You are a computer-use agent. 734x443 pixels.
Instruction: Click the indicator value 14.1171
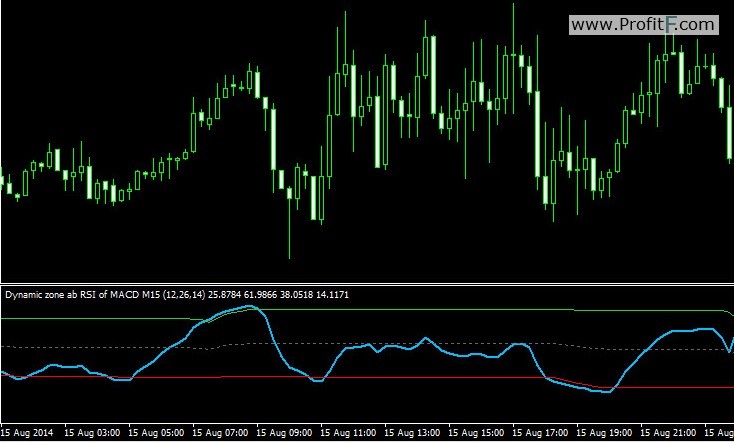(332, 295)
